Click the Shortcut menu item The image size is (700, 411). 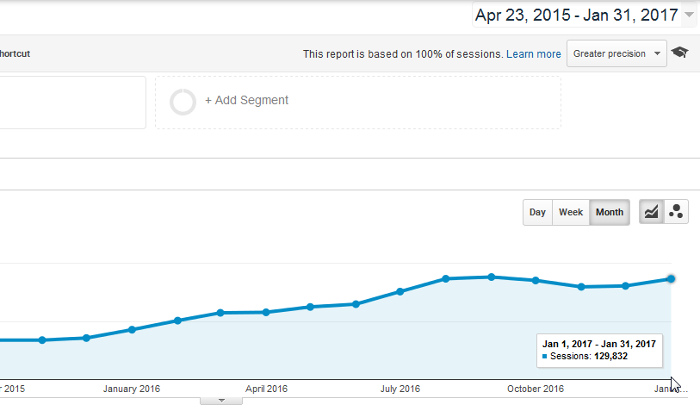pos(14,54)
